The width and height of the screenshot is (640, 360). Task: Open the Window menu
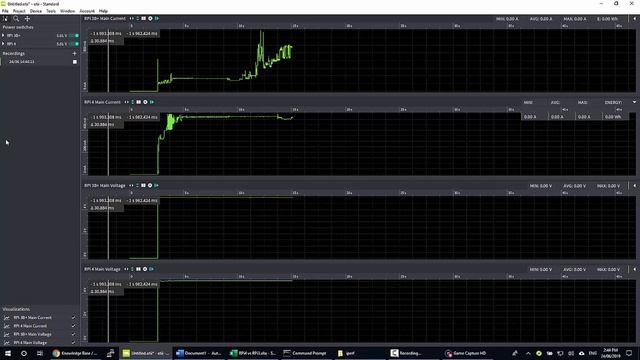tap(67, 11)
